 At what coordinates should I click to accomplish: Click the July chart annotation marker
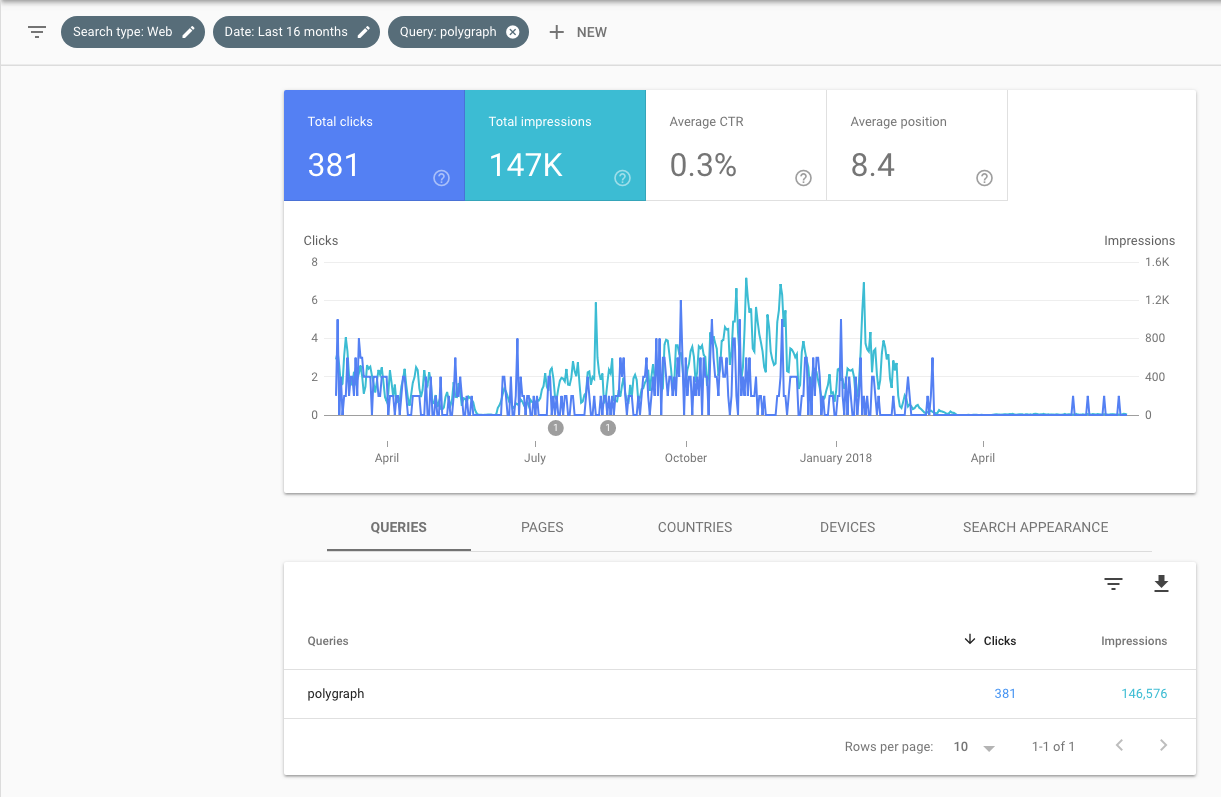click(x=556, y=428)
